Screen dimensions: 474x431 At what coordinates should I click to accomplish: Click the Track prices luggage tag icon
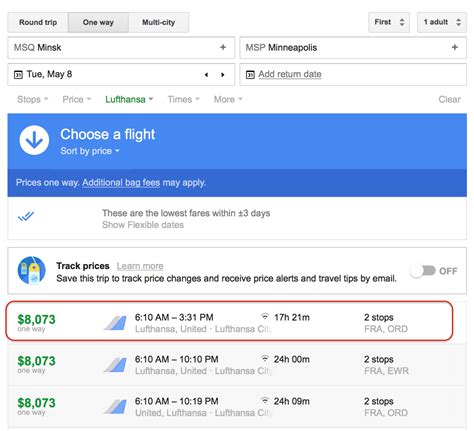tap(32, 270)
